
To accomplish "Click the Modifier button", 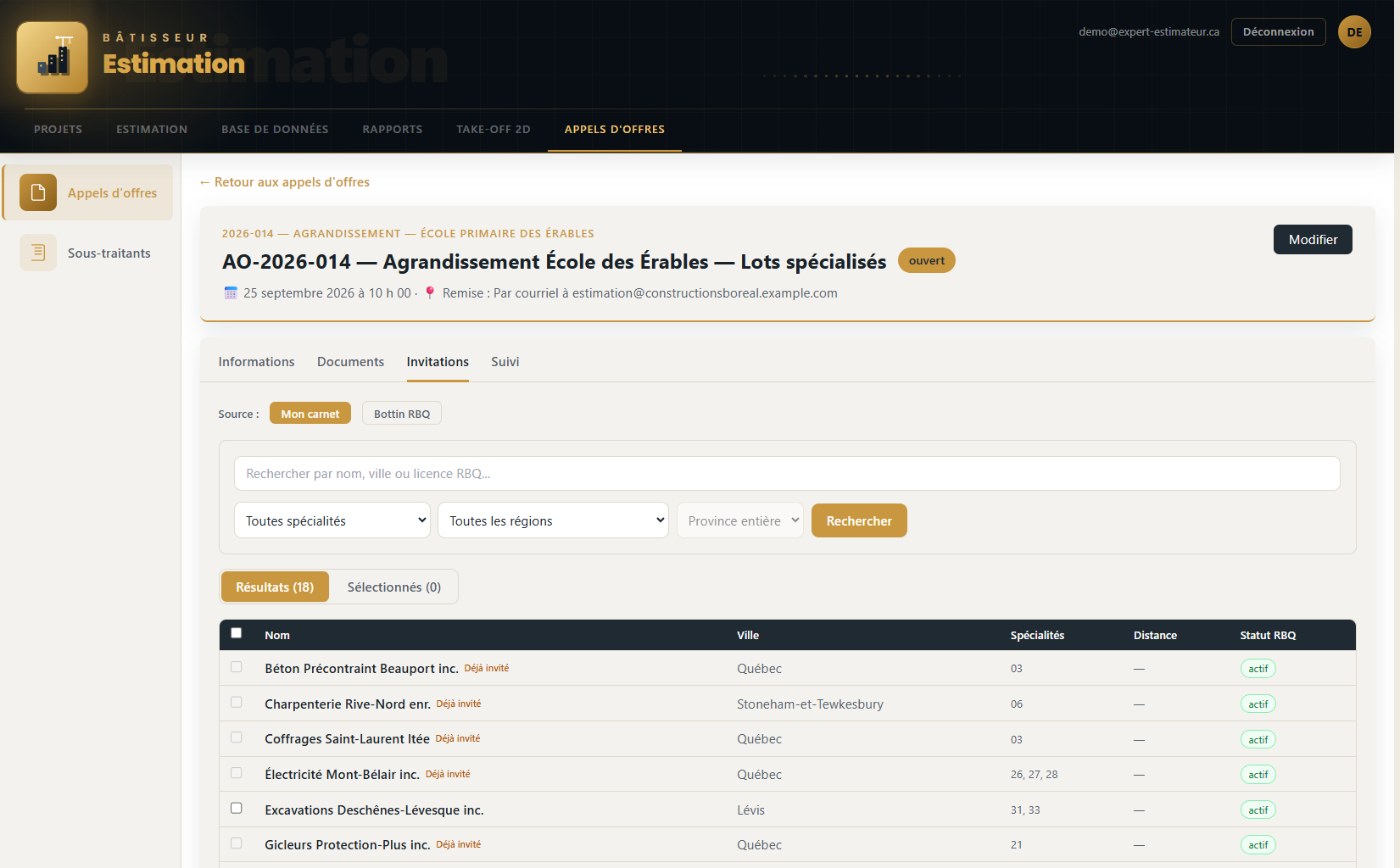I will coord(1313,239).
